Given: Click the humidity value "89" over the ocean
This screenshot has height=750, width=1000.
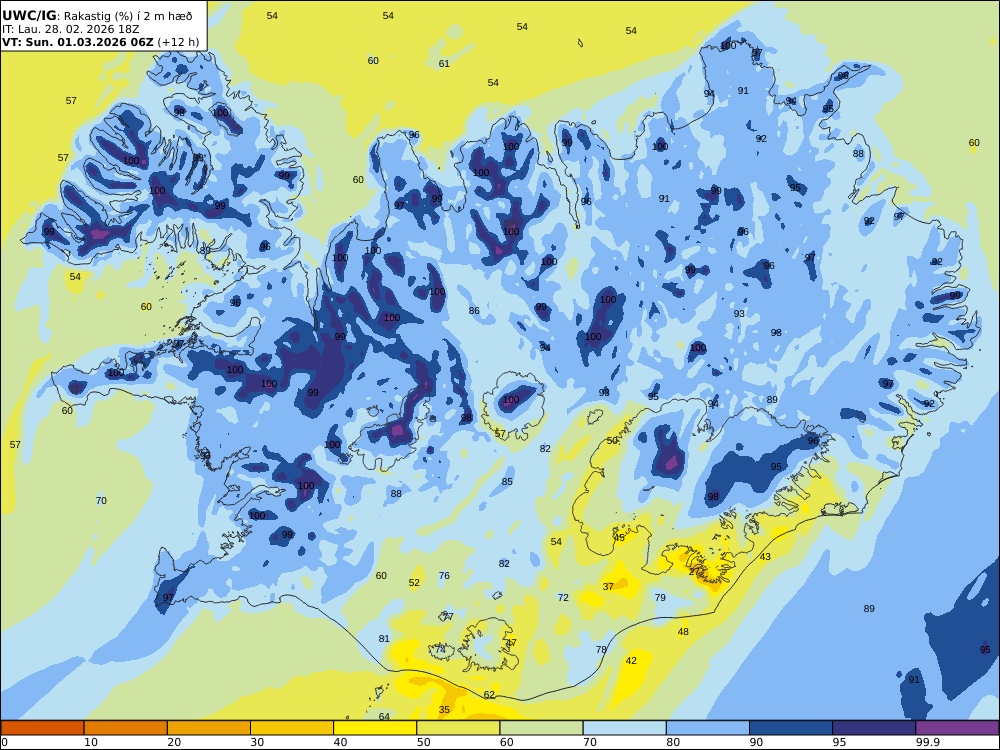Looking at the screenshot, I should pyautogui.click(x=869, y=608).
